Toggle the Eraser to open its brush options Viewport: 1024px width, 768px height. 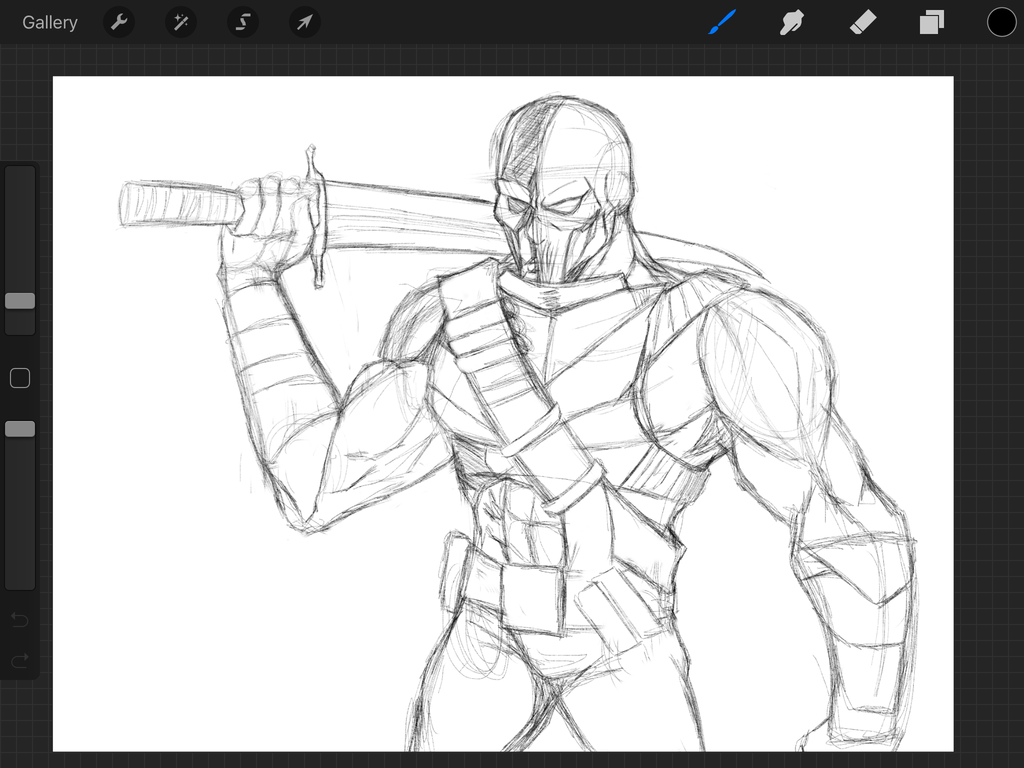click(862, 22)
